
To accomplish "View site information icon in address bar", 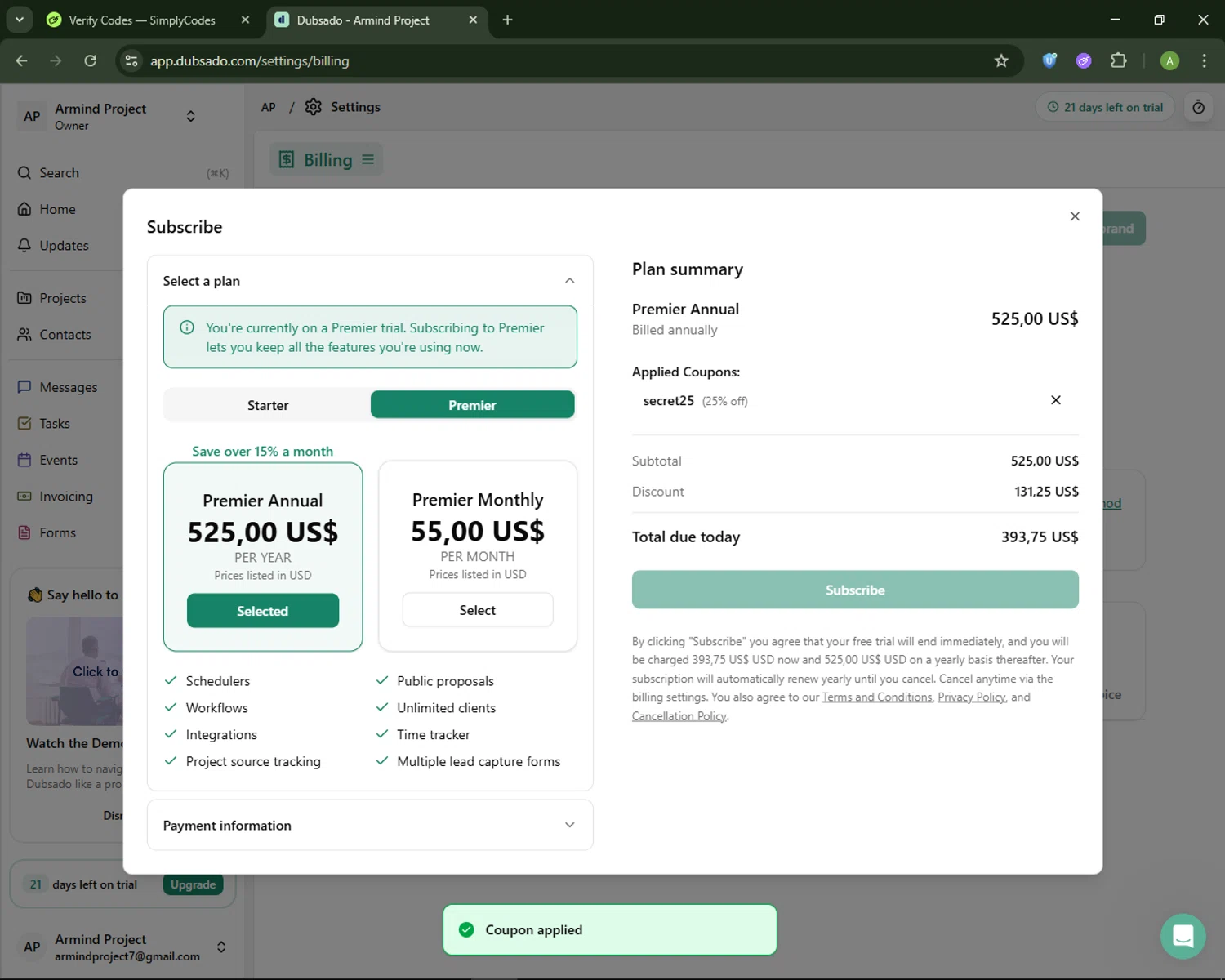I will pyautogui.click(x=131, y=60).
